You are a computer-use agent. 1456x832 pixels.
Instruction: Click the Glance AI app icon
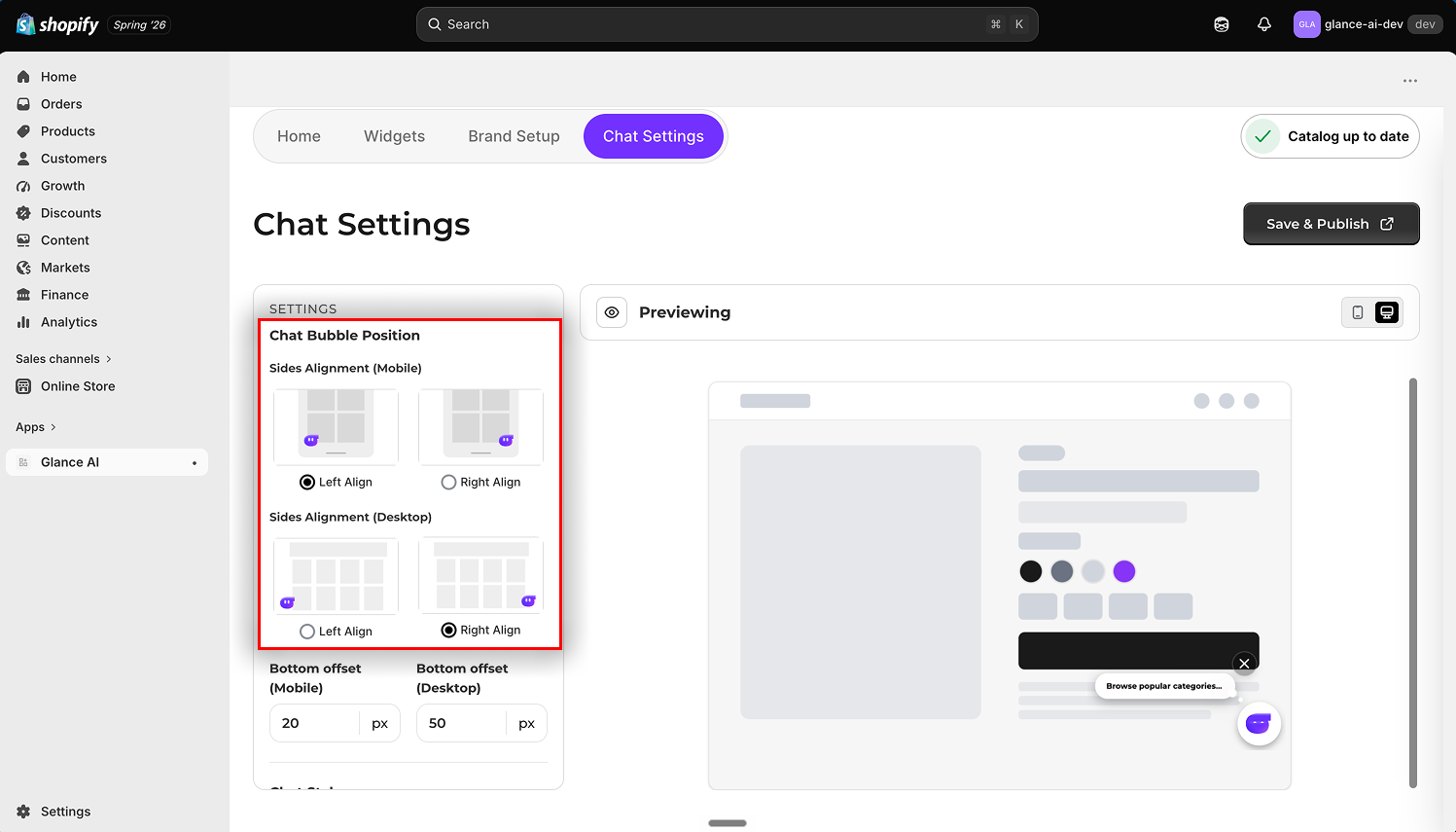coord(23,462)
